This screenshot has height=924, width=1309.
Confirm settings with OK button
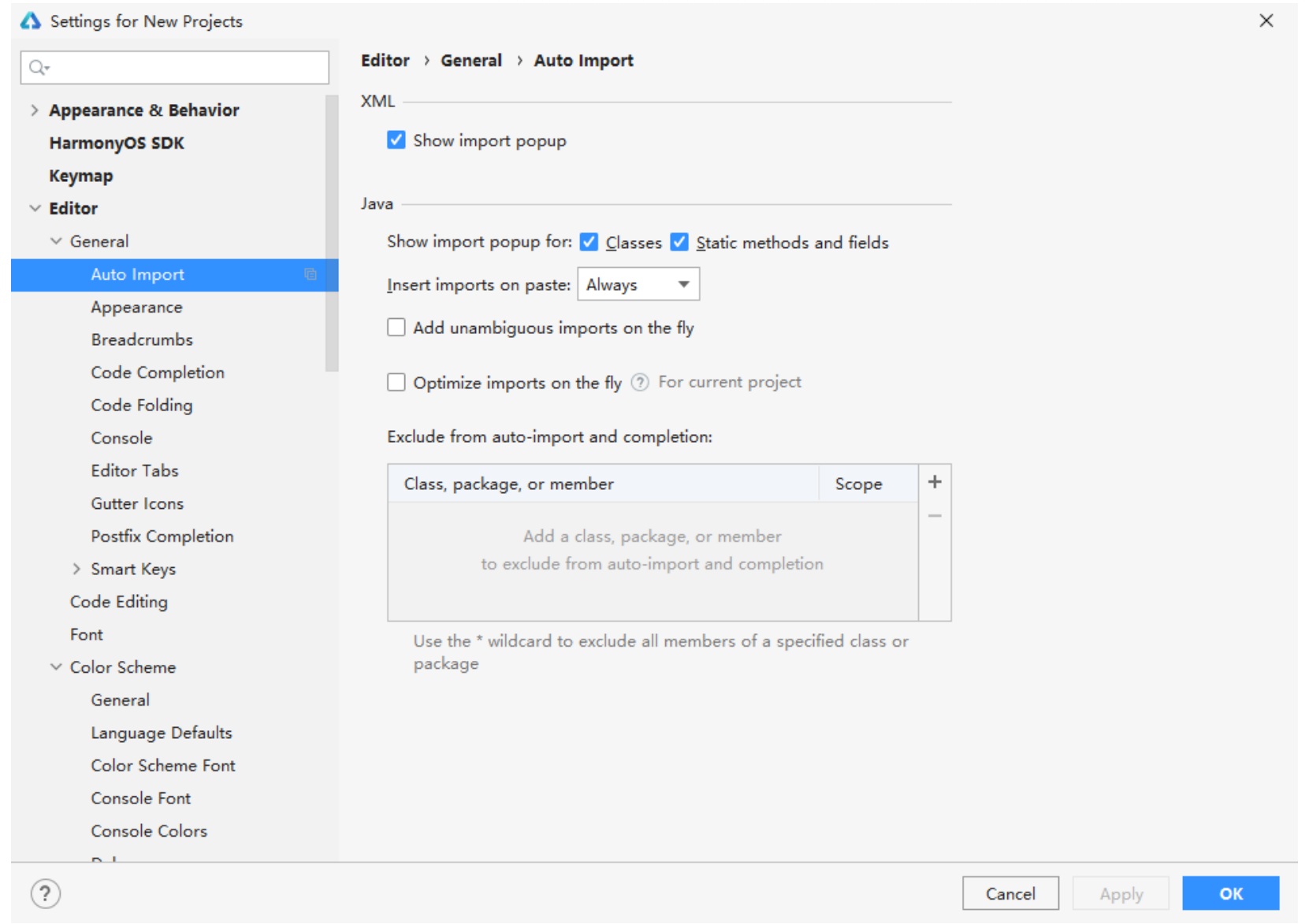coord(1231,893)
